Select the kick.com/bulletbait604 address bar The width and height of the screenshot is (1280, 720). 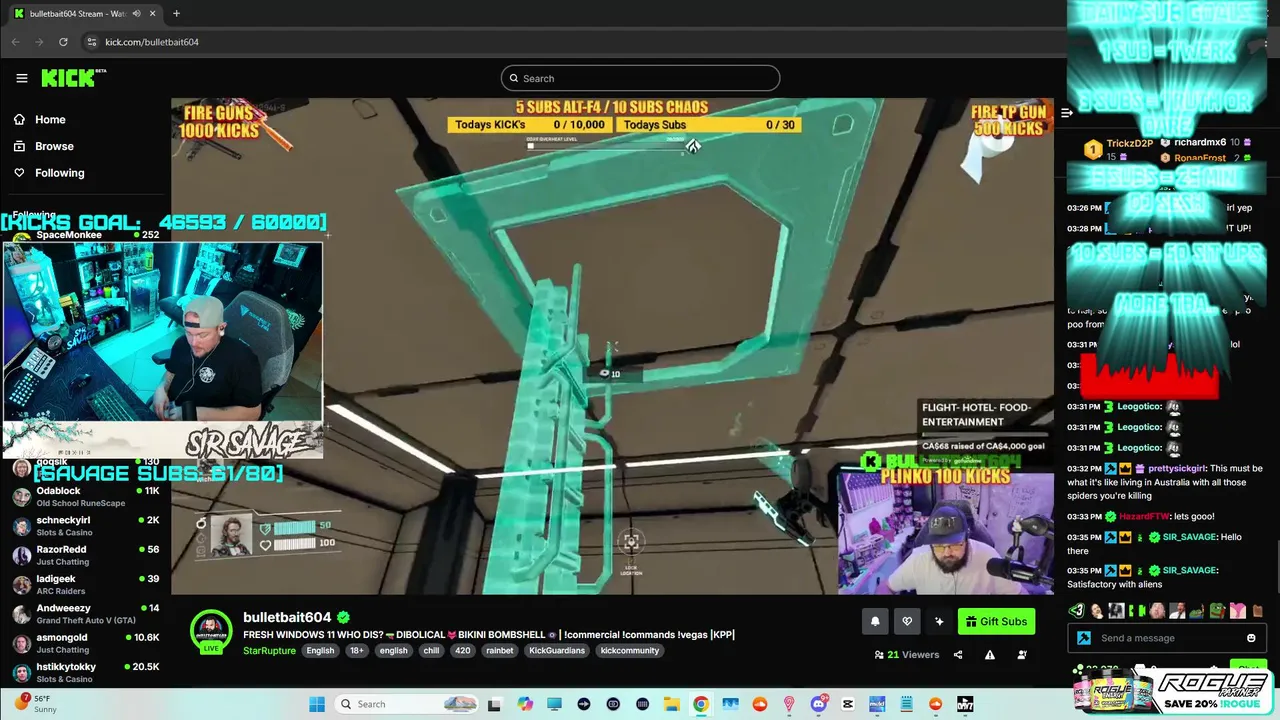click(x=152, y=42)
